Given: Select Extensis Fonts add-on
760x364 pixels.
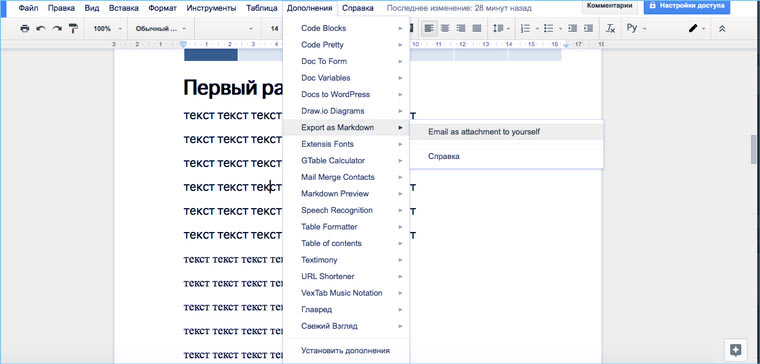Looking at the screenshot, I should click(346, 144).
